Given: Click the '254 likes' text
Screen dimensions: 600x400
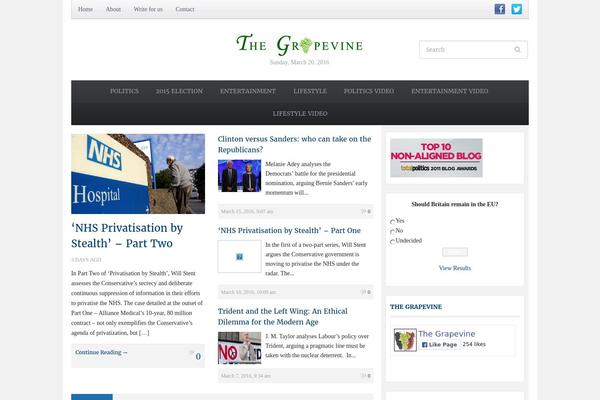Looking at the screenshot, I should 474,344.
